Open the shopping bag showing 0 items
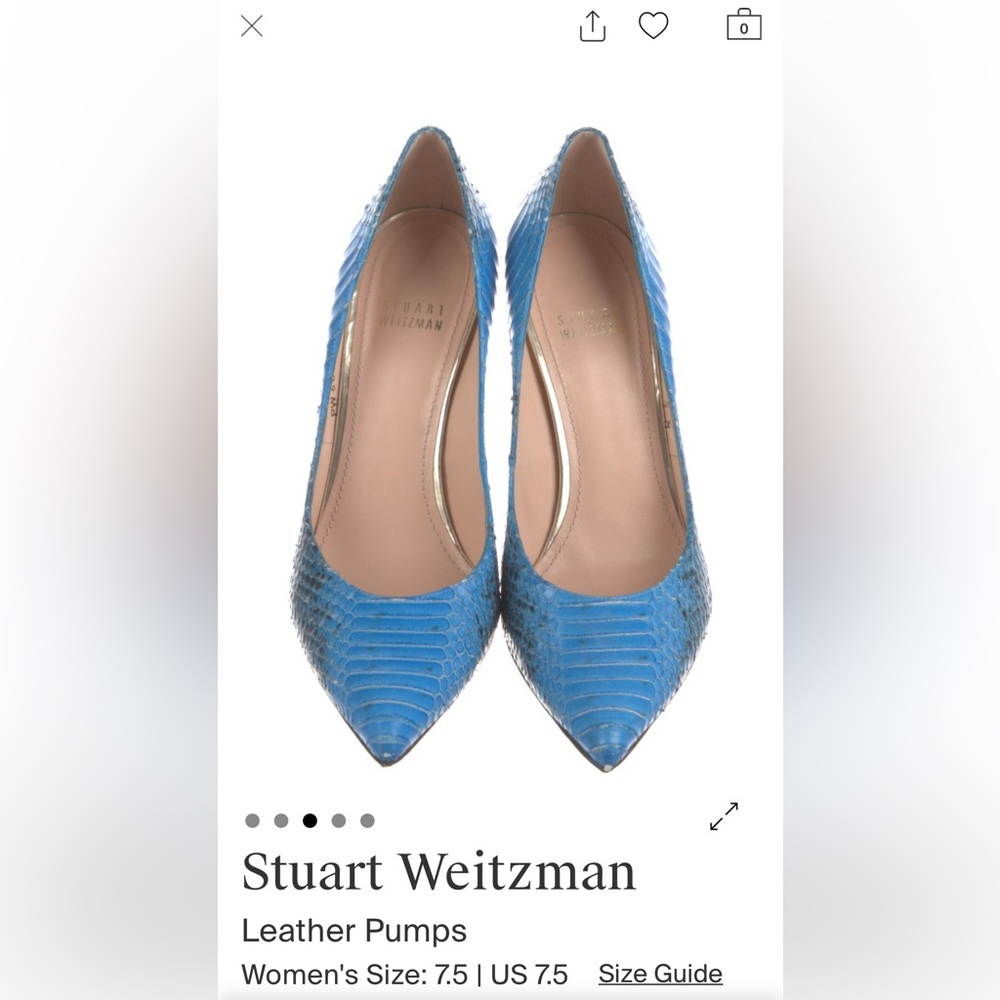Image resolution: width=1000 pixels, height=1000 pixels. (x=742, y=27)
